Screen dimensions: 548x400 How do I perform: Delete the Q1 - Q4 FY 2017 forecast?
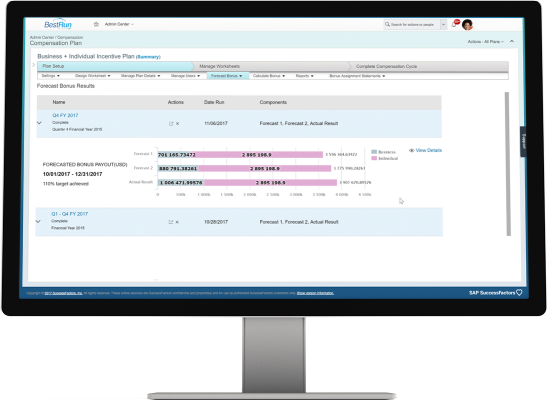(177, 222)
